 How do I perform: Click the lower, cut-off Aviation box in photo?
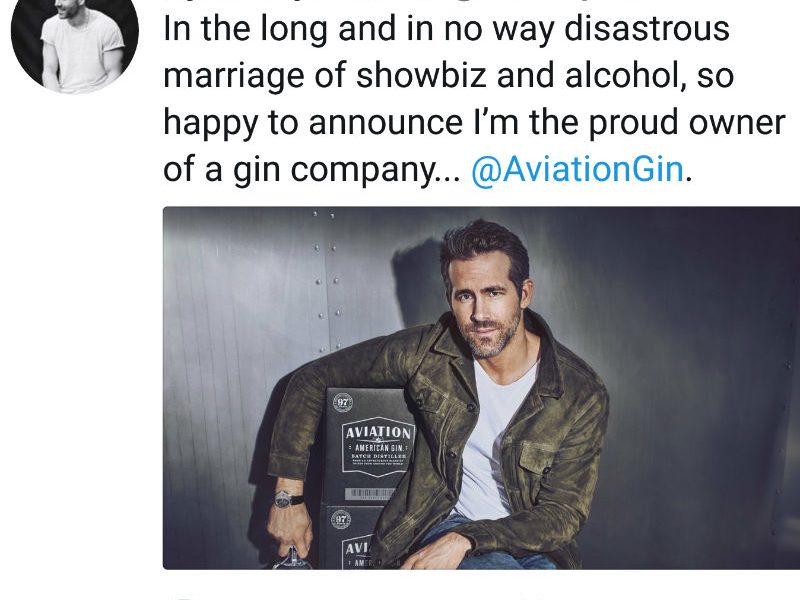coord(351,540)
